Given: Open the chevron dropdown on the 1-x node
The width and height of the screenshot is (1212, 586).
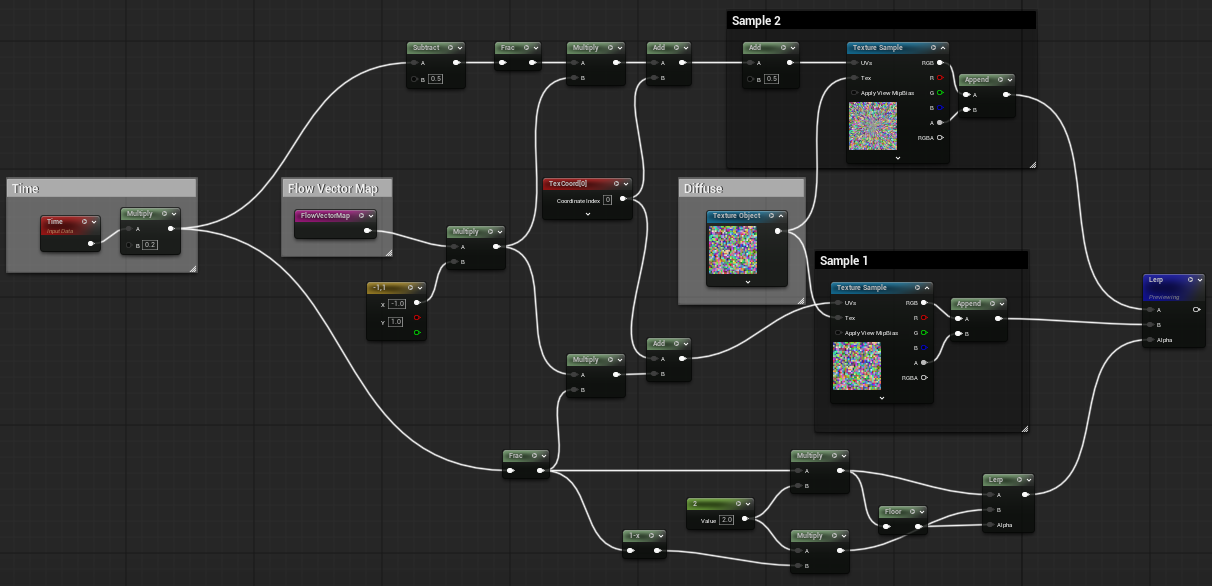Looking at the screenshot, I should click(x=660, y=535).
